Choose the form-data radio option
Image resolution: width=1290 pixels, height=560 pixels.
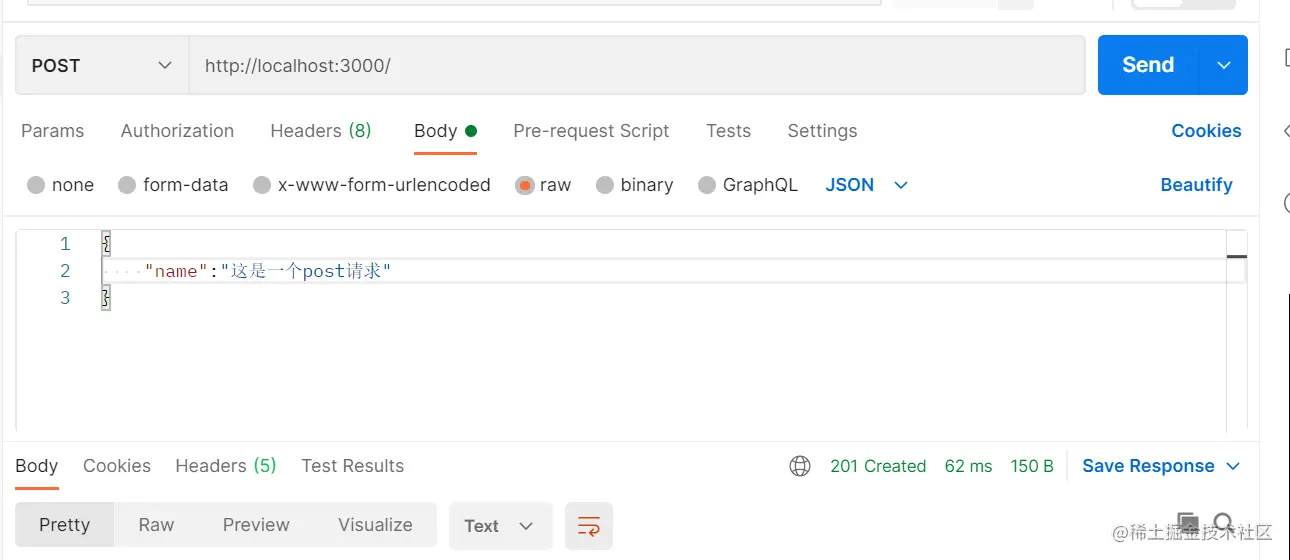pos(127,185)
